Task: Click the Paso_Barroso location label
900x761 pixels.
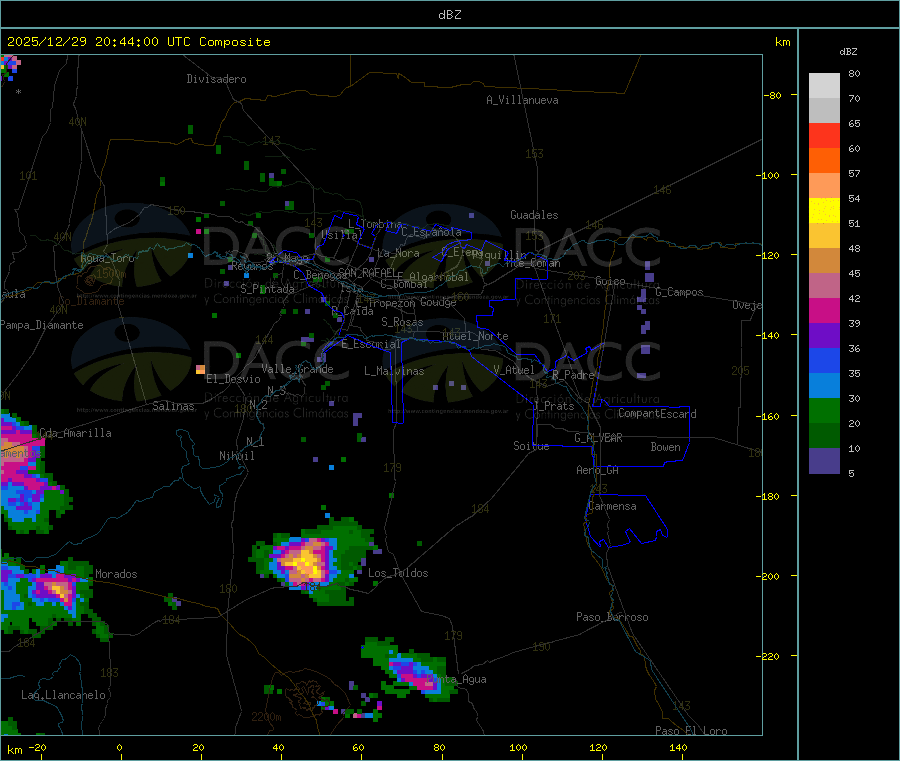Action: (612, 617)
